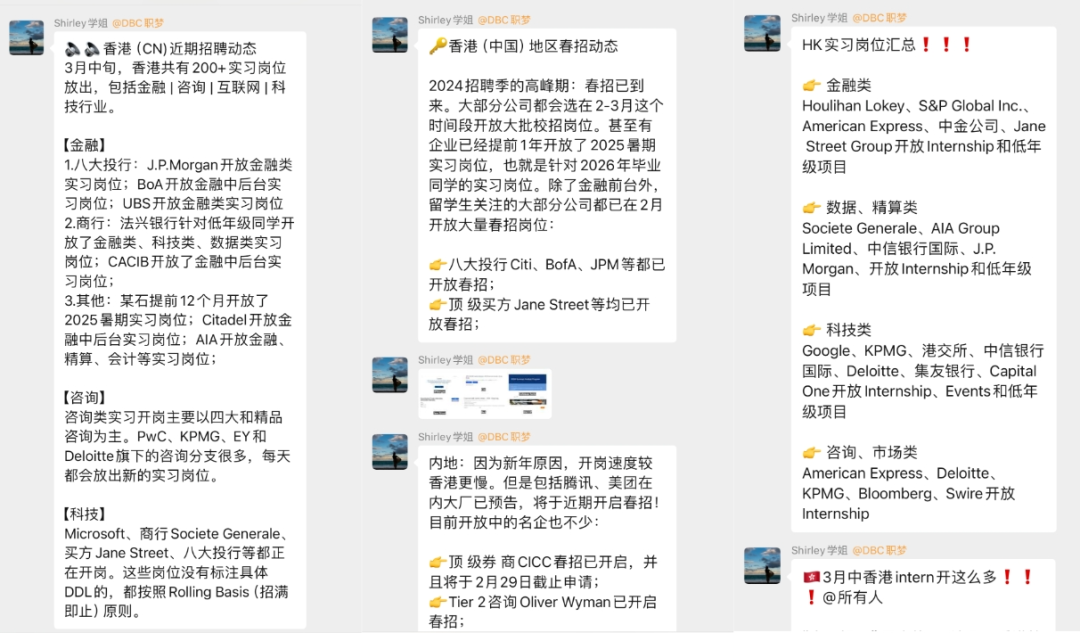This screenshot has width=1080, height=633.
Task: Select the 香港 (中国) 地区春招动态 message bubble
Action: [547, 185]
